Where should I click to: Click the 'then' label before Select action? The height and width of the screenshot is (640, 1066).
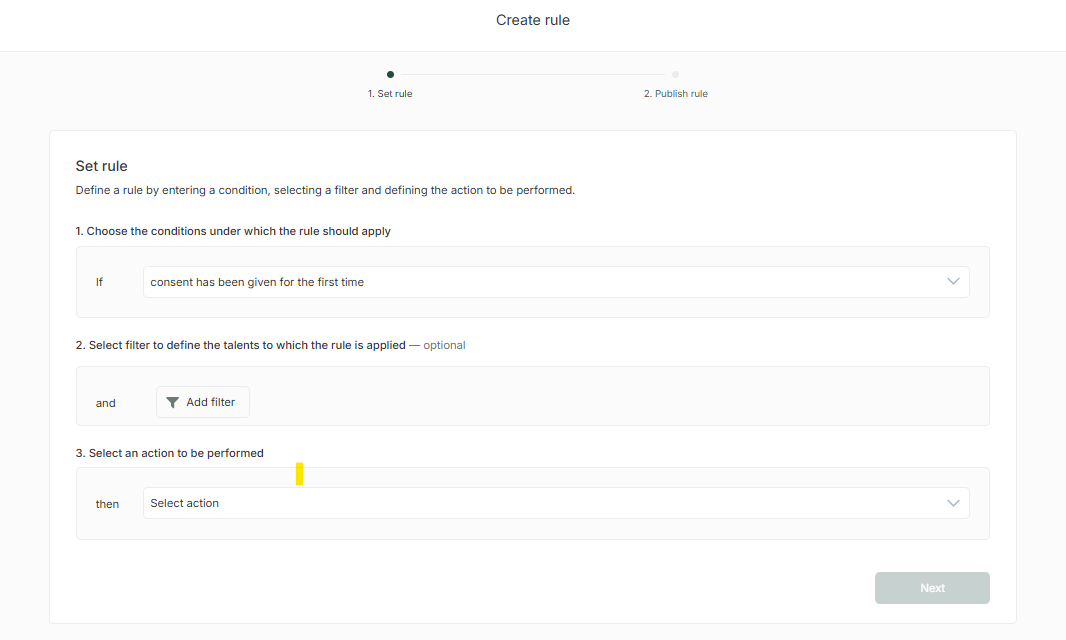107,504
